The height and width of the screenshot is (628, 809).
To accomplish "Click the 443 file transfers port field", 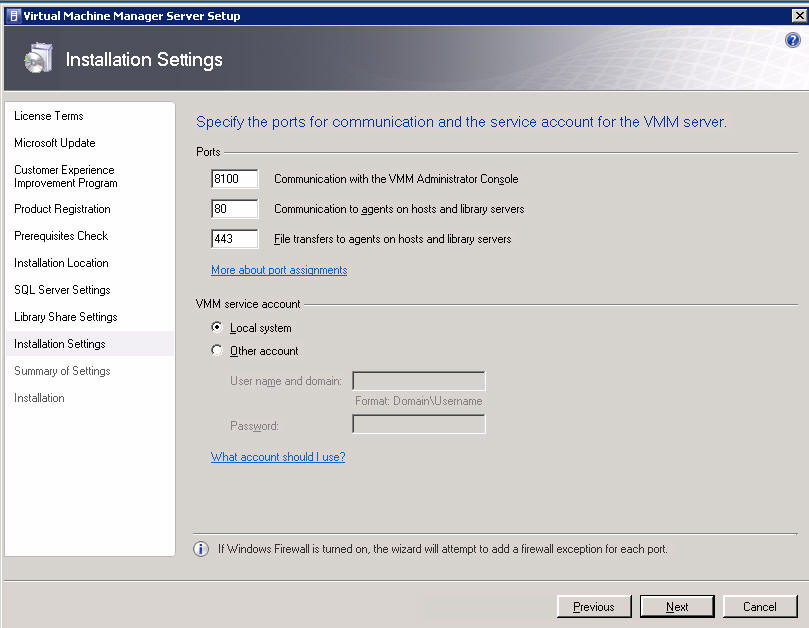I will [234, 239].
